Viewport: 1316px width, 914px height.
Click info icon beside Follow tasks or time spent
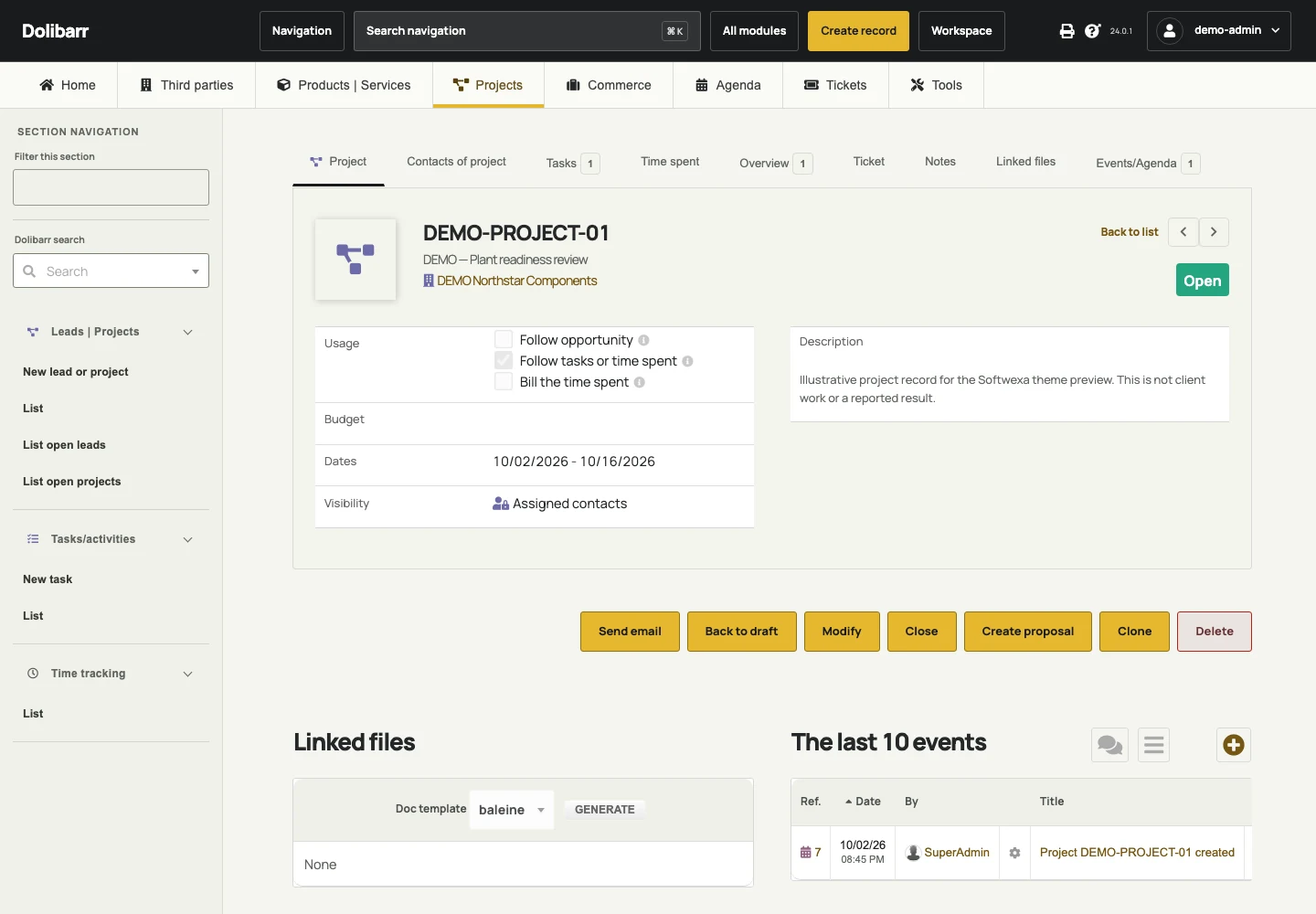[687, 361]
